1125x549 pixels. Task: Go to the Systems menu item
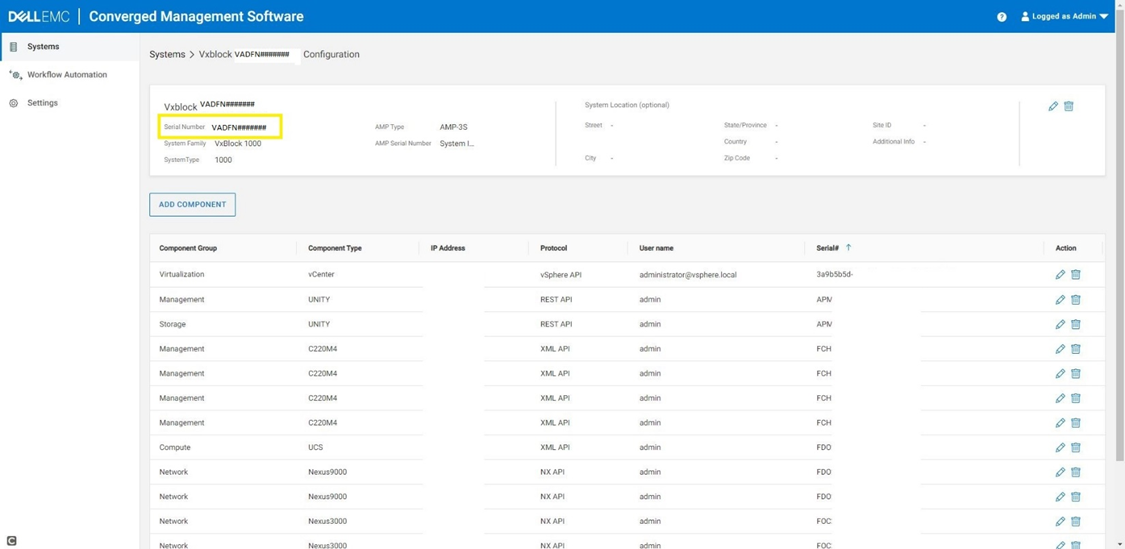(x=43, y=47)
